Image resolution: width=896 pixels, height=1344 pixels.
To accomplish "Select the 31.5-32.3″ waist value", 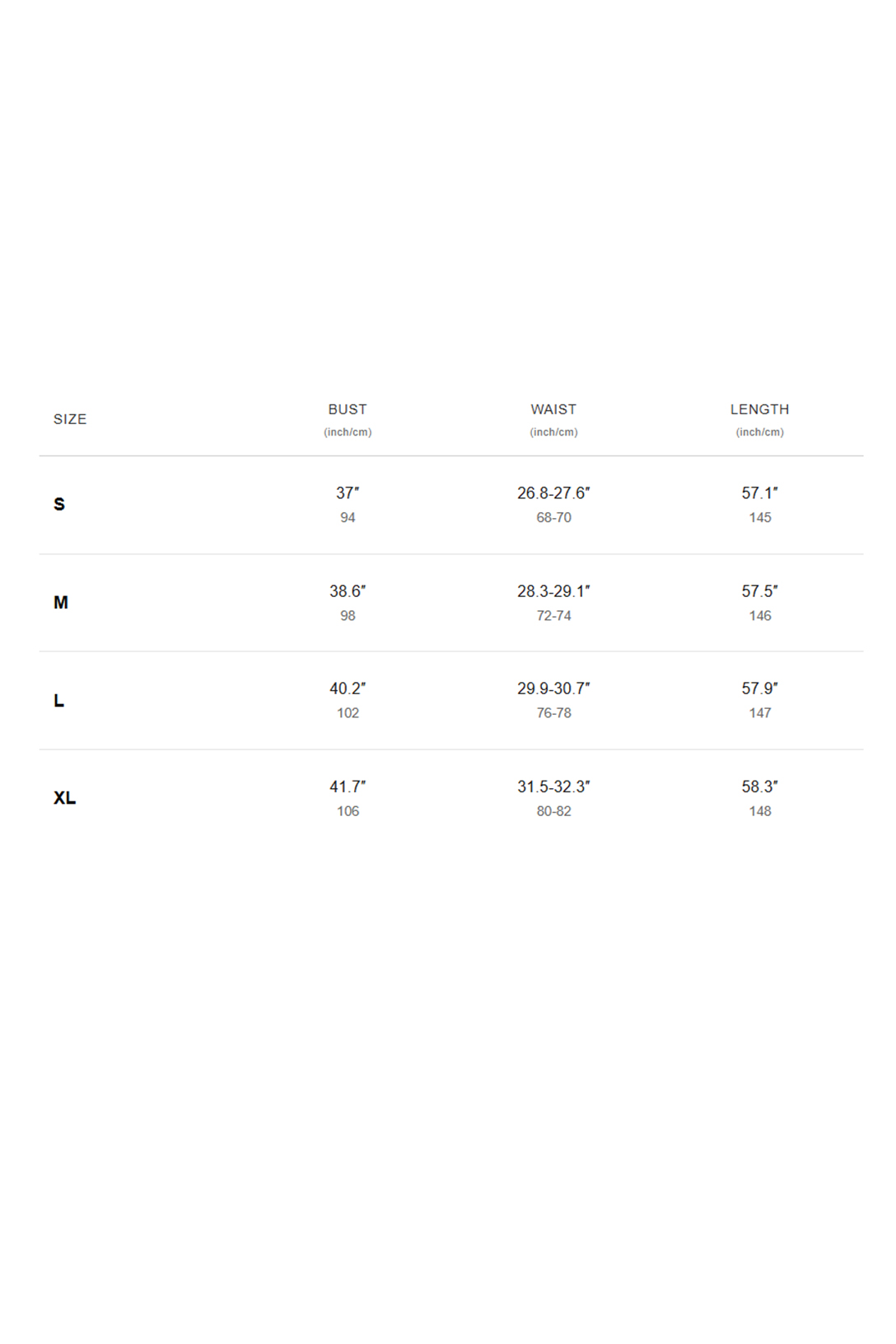I will (553, 786).
